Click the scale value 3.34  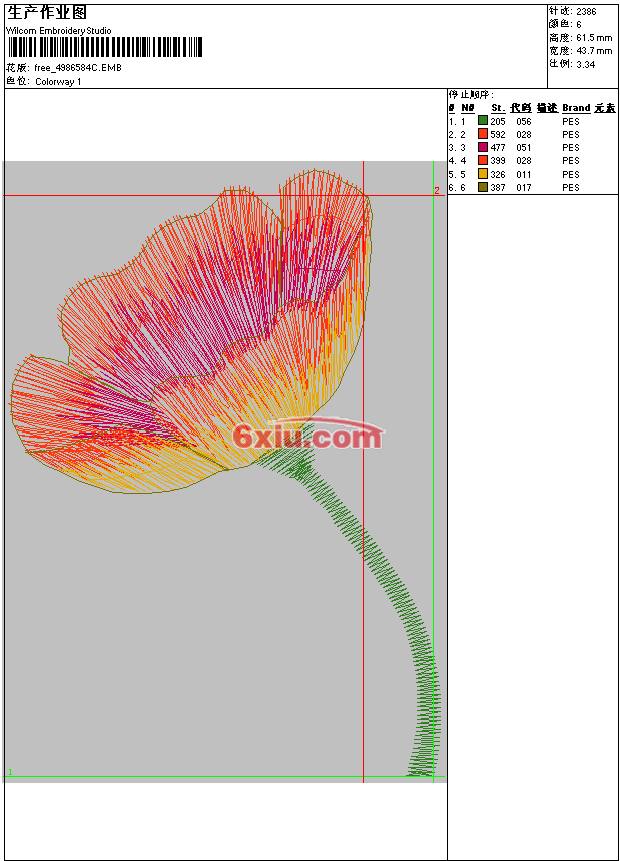click(585, 64)
